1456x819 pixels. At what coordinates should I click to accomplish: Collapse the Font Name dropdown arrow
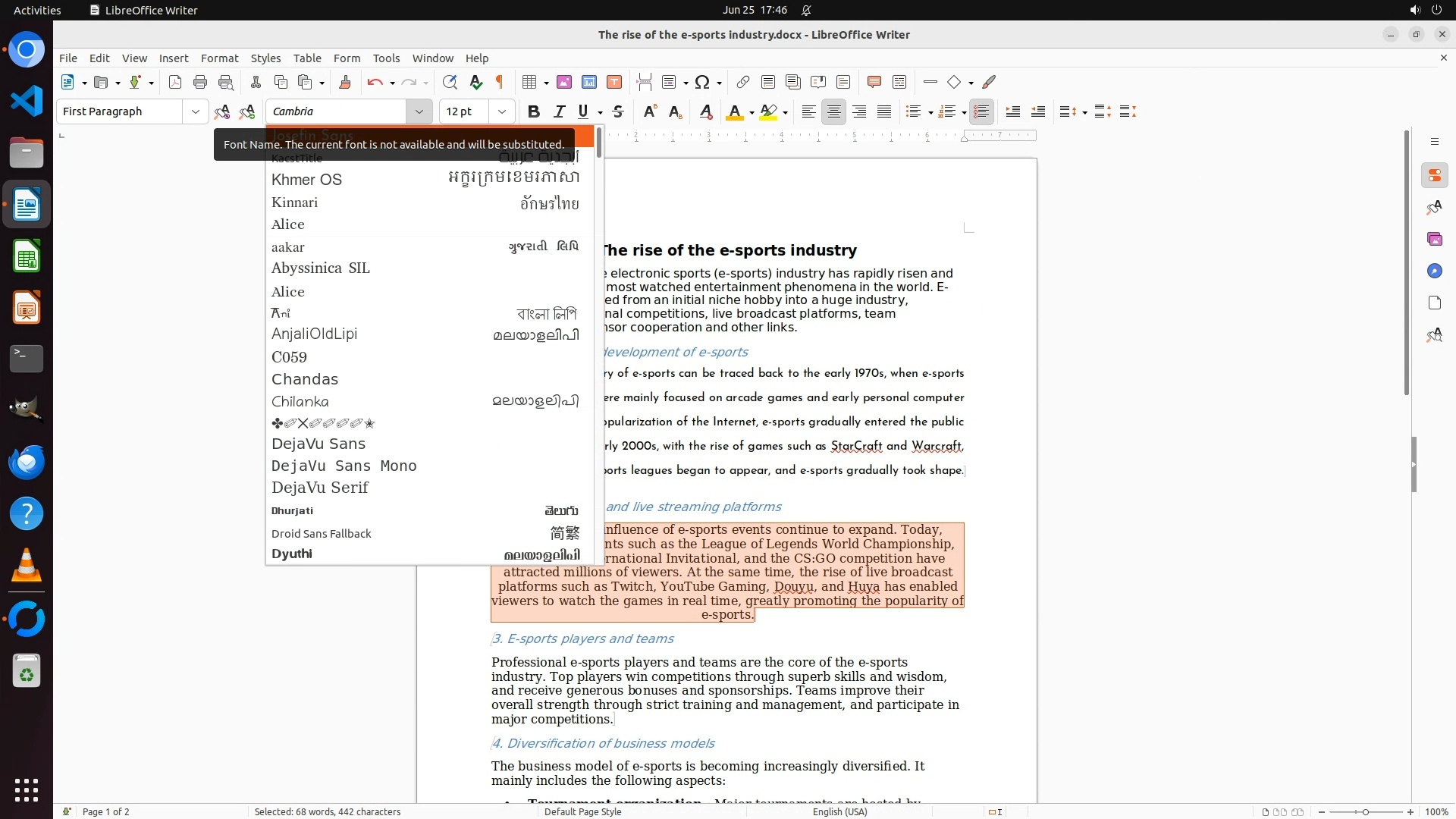[x=419, y=111]
